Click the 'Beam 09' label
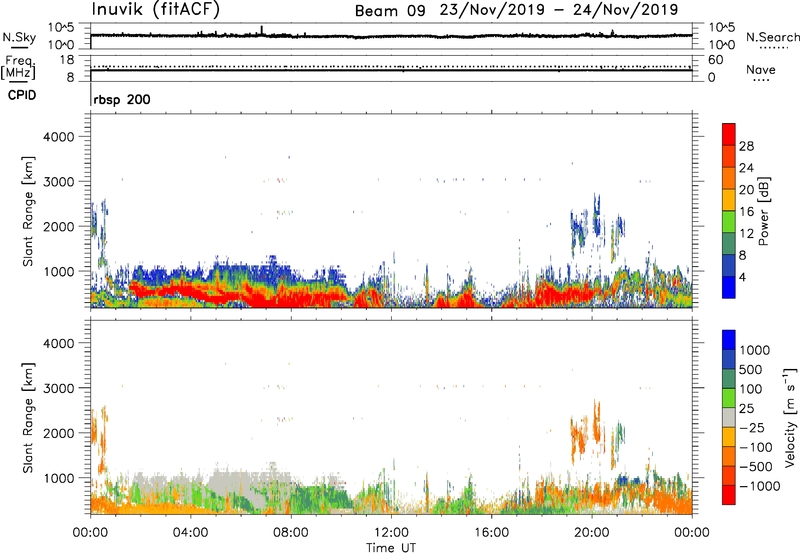800x554 pixels. 390,11
